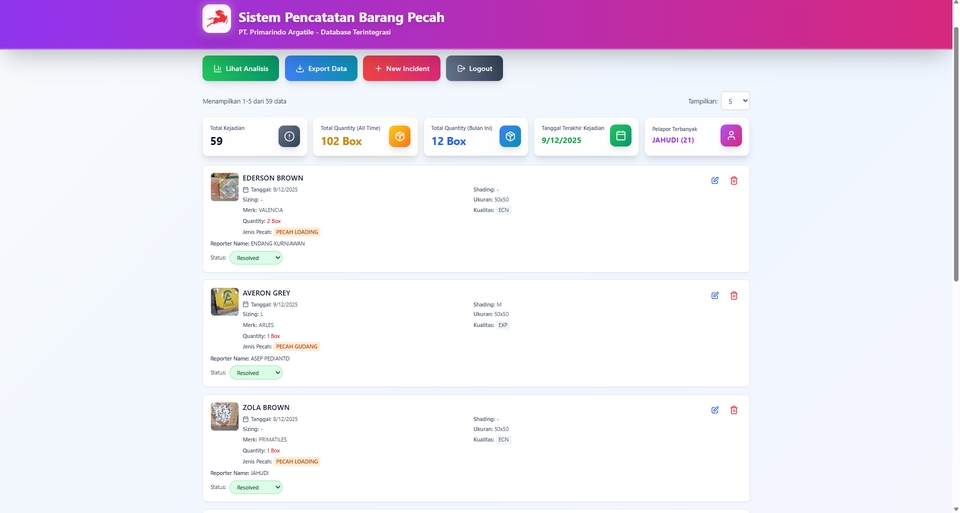Click trash icon for ZOLA BROWN

(734, 410)
